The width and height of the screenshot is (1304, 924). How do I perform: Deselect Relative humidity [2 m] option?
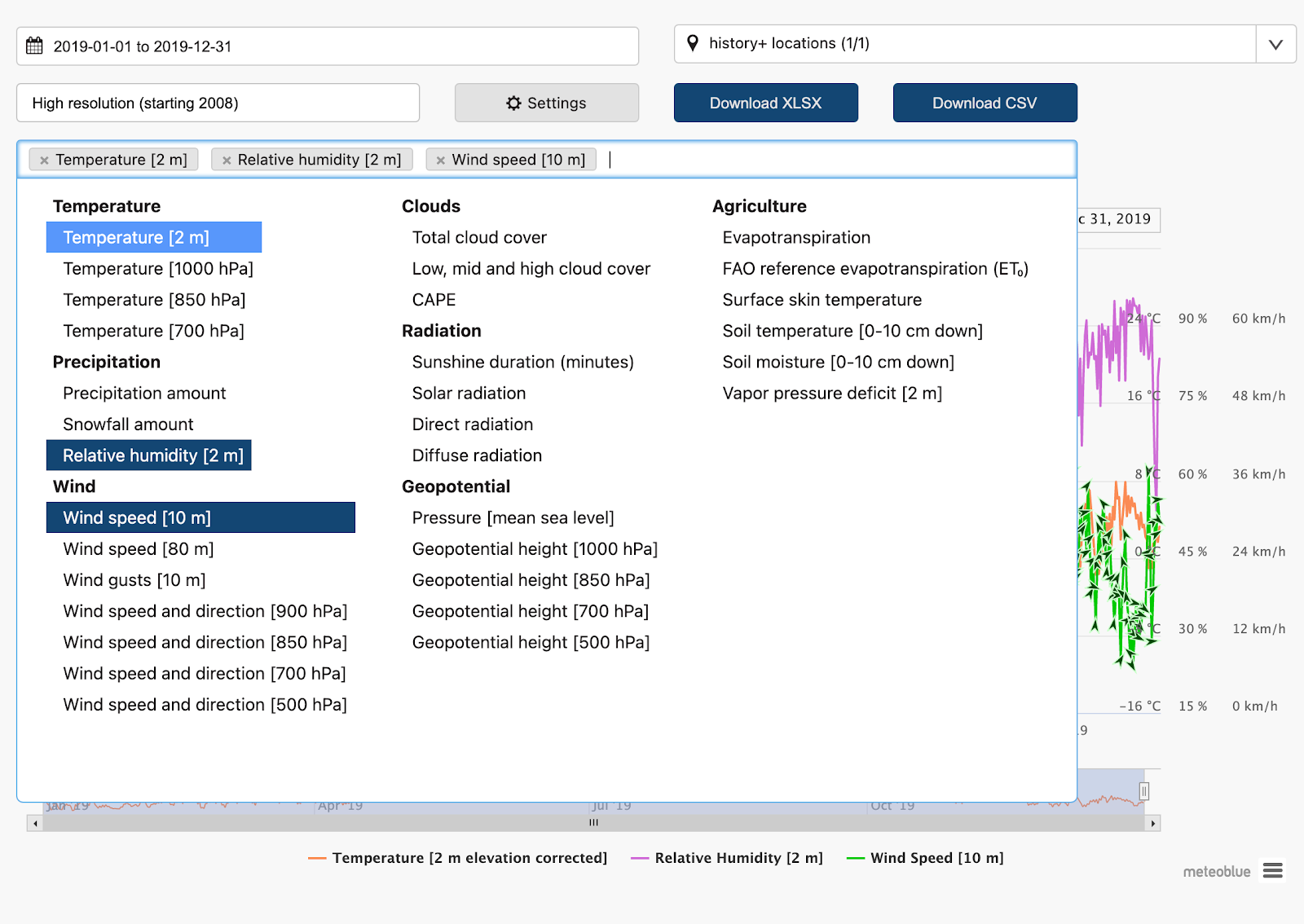[149, 455]
